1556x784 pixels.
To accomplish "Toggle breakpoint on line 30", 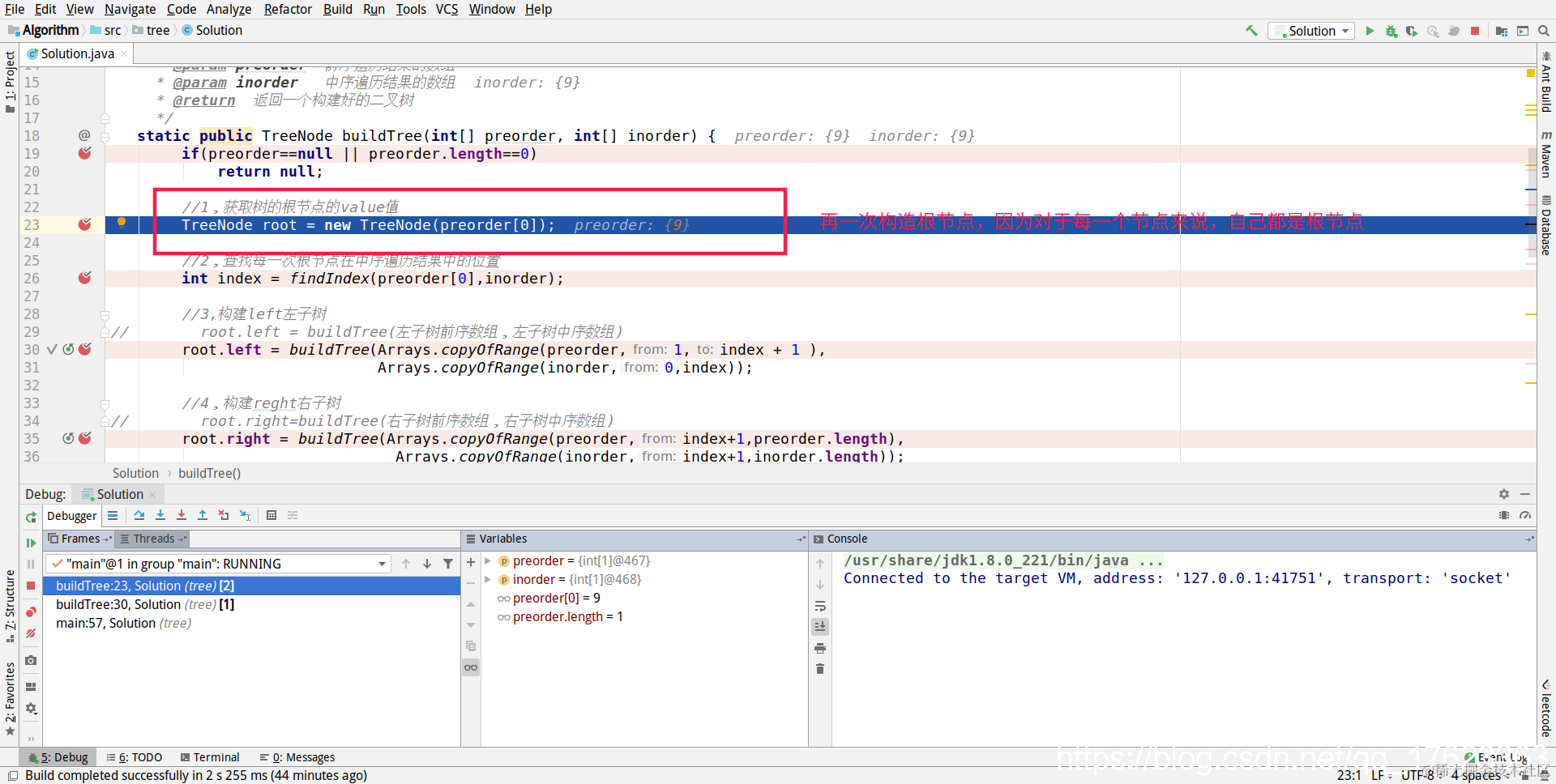I will [85, 349].
